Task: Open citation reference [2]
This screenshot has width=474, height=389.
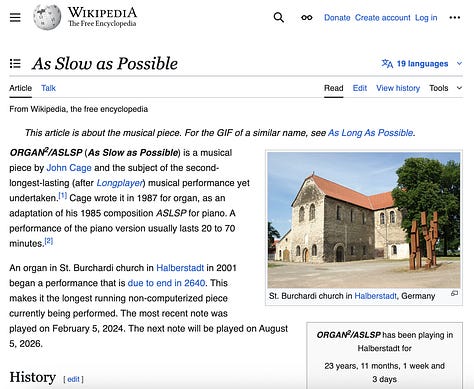Action: click(x=49, y=241)
